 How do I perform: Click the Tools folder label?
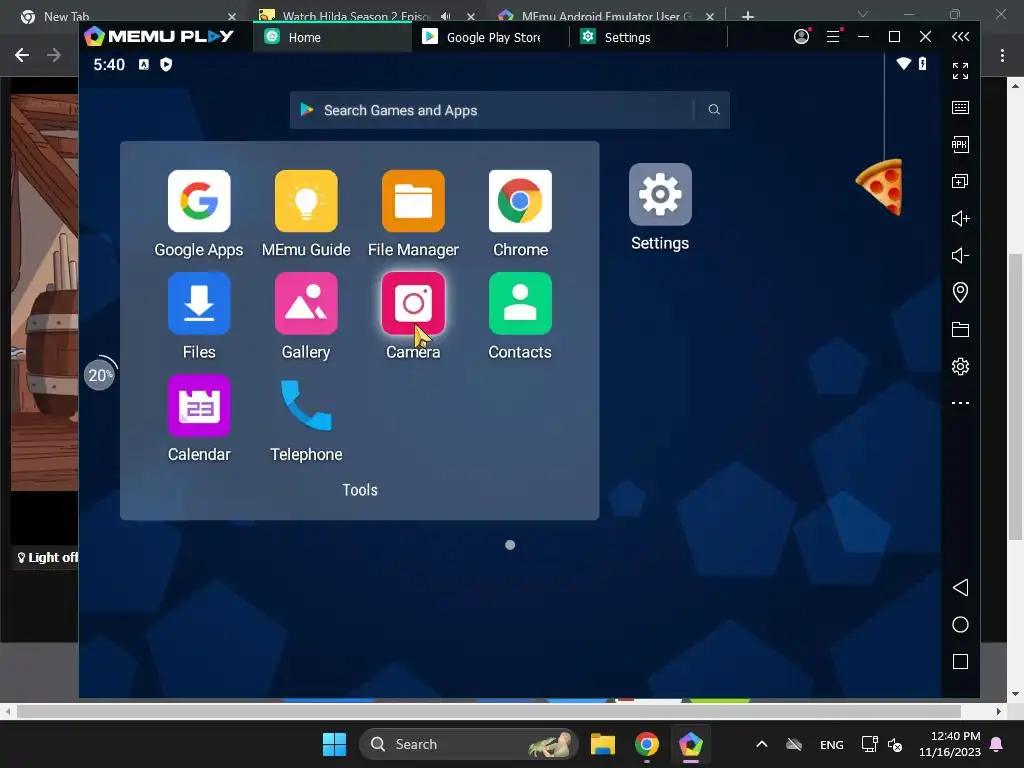point(359,490)
